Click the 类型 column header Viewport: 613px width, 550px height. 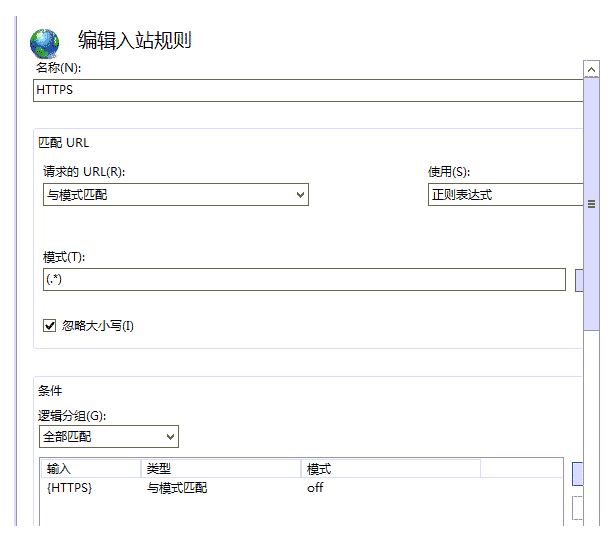point(220,468)
